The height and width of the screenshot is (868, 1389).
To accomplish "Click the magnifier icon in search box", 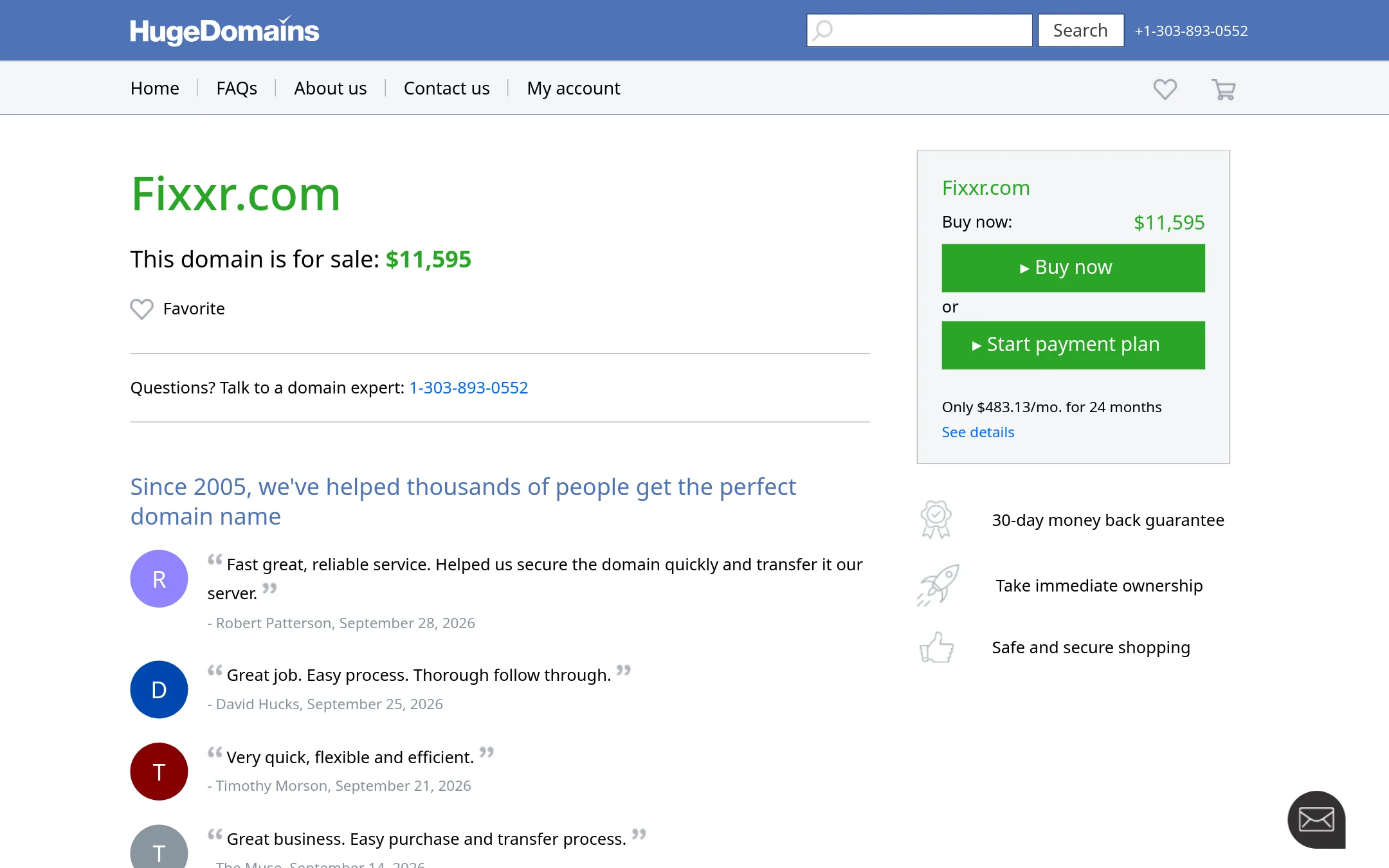I will point(822,30).
